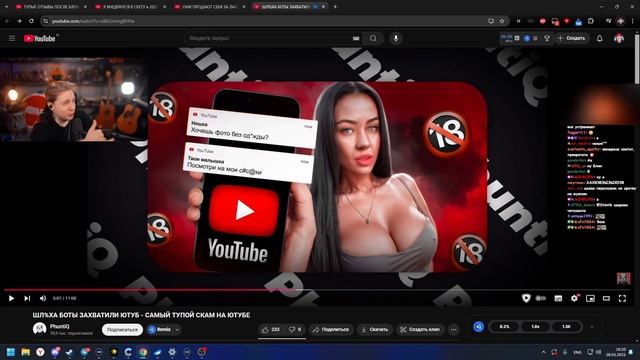Viewport: 640px width, 360px height.
Task: Open Chrome from the taskbar
Action: click(143, 352)
